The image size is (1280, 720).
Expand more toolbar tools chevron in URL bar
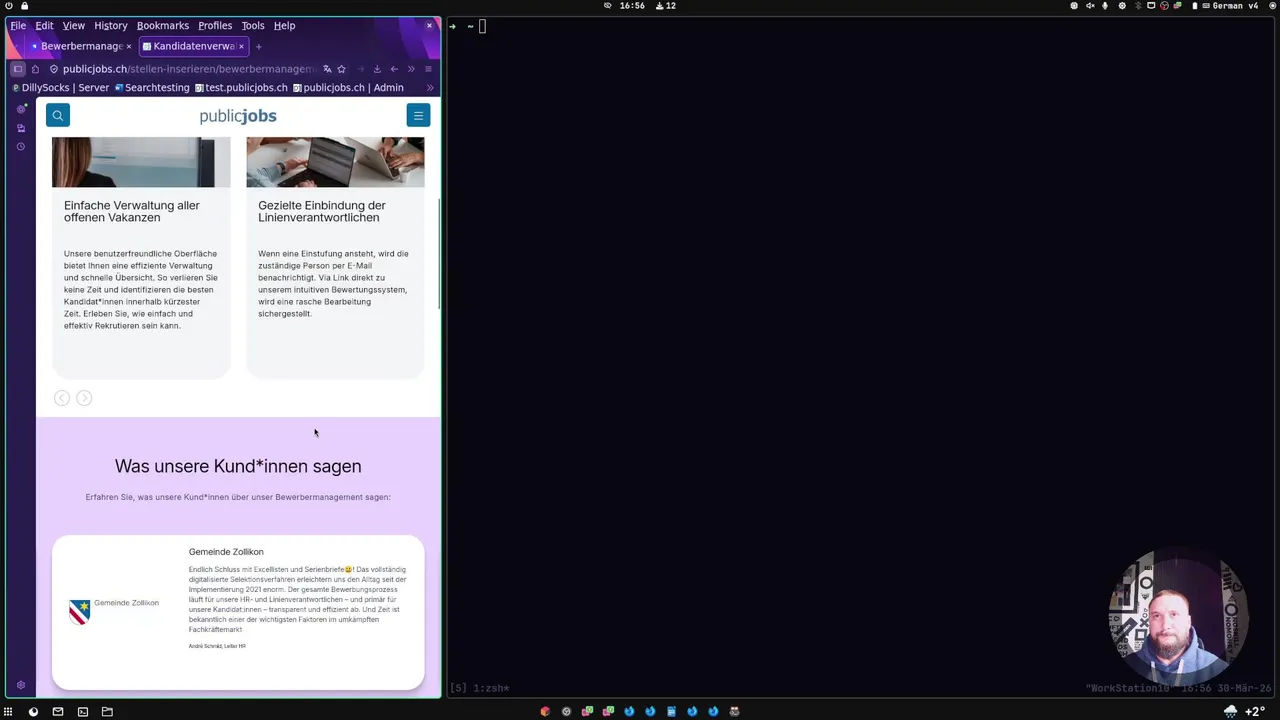pyautogui.click(x=411, y=69)
